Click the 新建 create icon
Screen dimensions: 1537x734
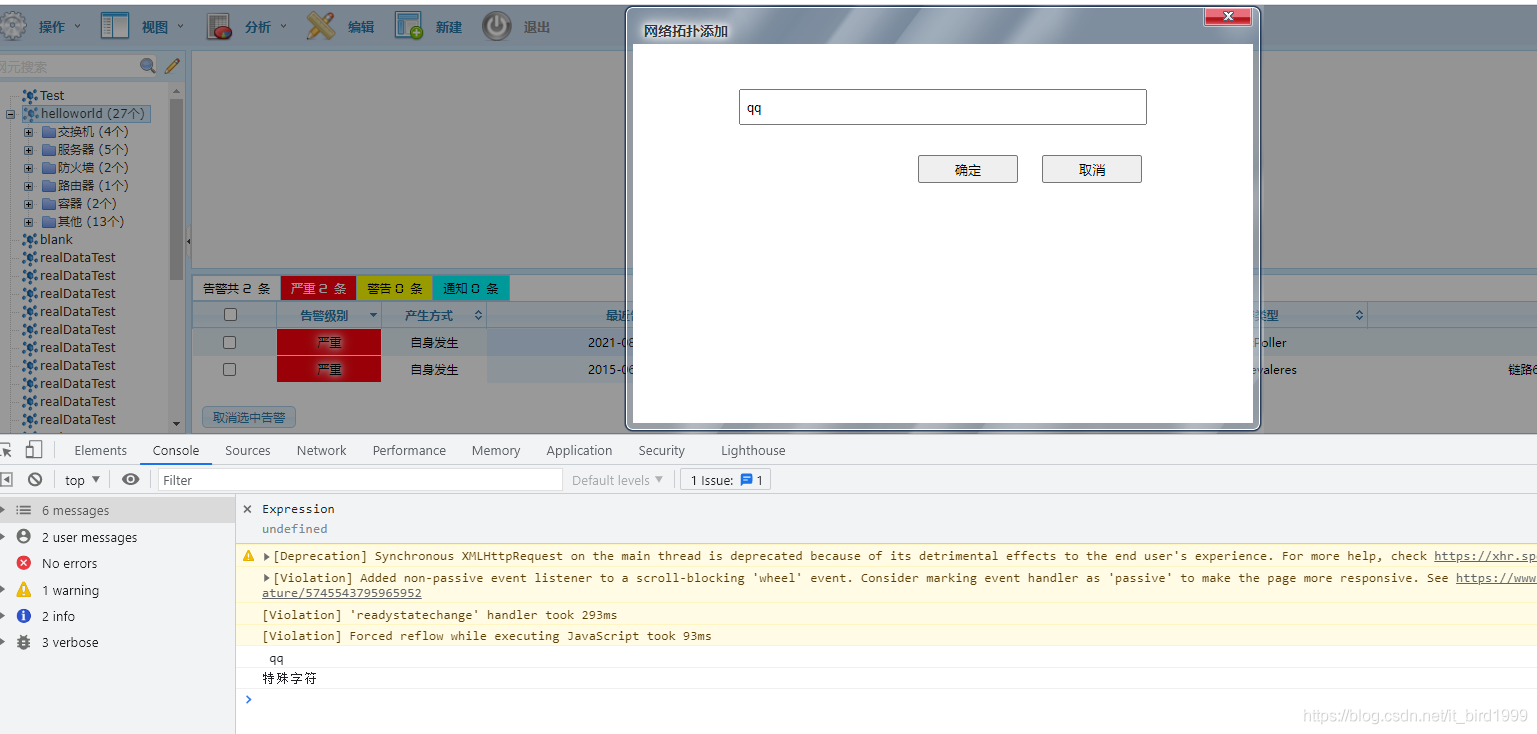407,25
